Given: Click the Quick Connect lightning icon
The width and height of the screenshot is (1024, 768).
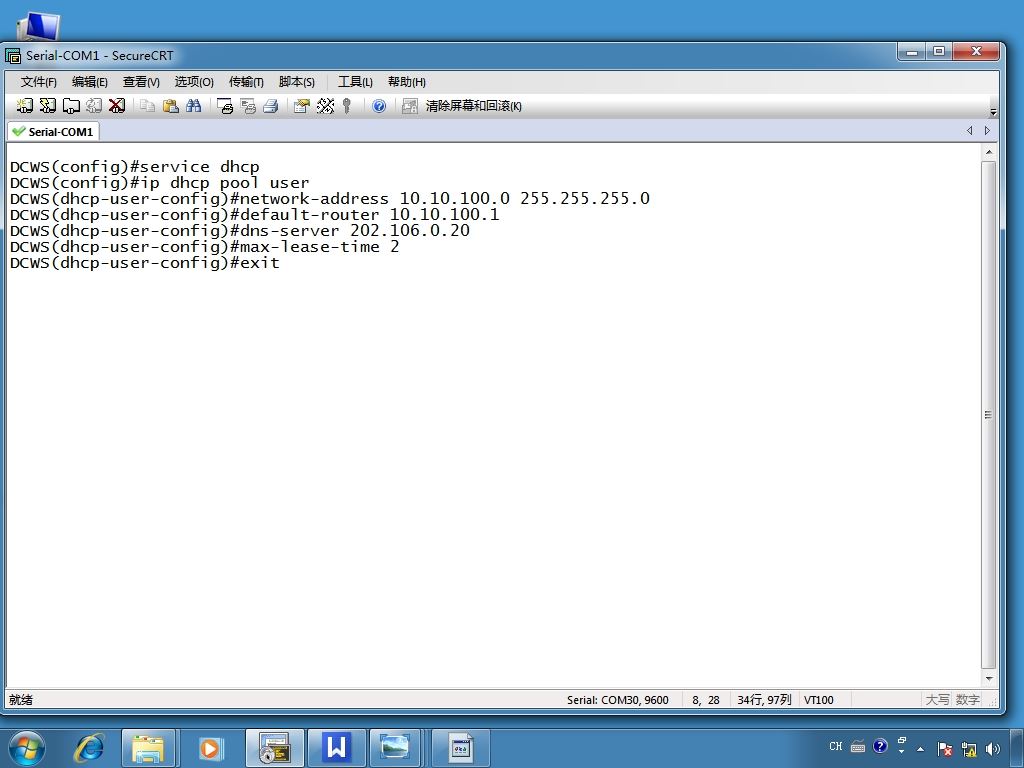Looking at the screenshot, I should coord(48,106).
